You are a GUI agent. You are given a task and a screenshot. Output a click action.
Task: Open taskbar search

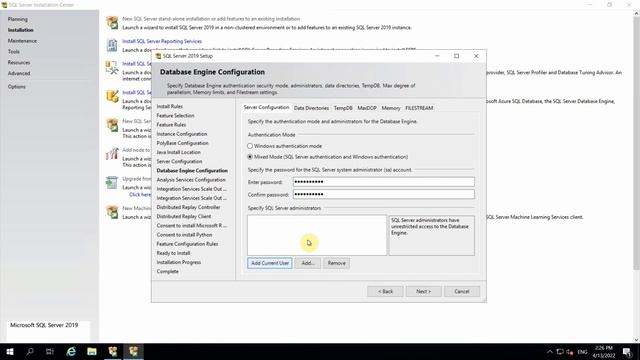(30, 351)
